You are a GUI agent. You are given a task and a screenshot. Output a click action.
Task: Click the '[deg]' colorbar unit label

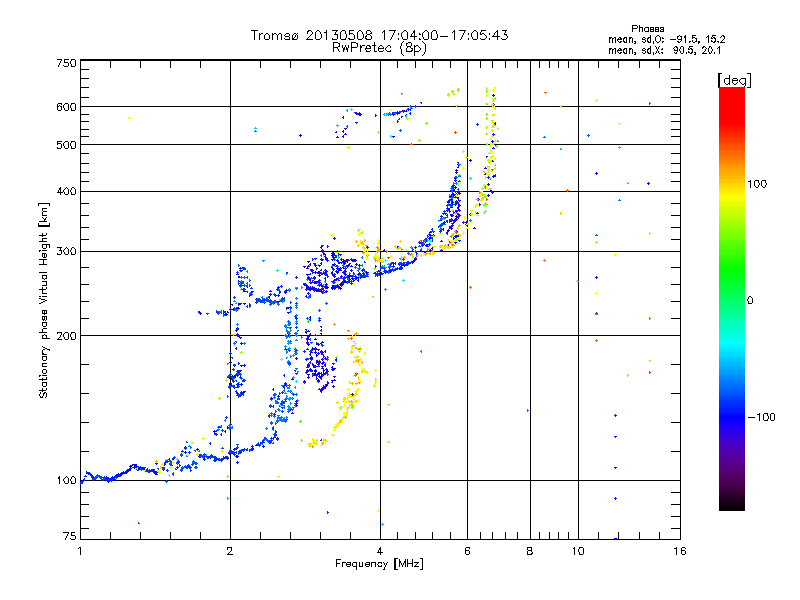click(735, 80)
